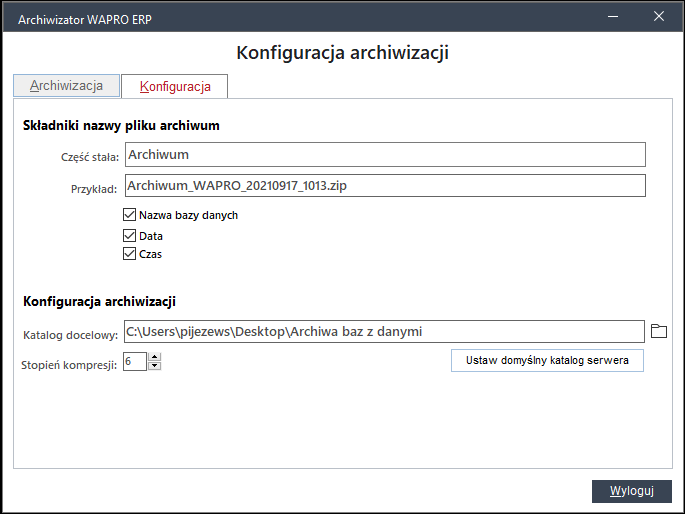Click the Stopień kompresji label
Image resolution: width=685 pixels, height=514 pixels.
click(69, 365)
